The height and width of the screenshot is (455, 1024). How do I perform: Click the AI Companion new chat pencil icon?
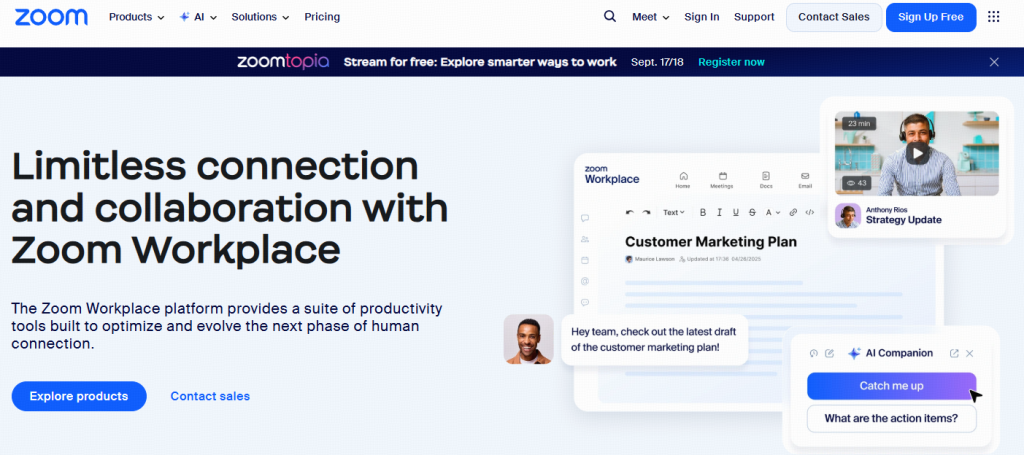(x=830, y=353)
